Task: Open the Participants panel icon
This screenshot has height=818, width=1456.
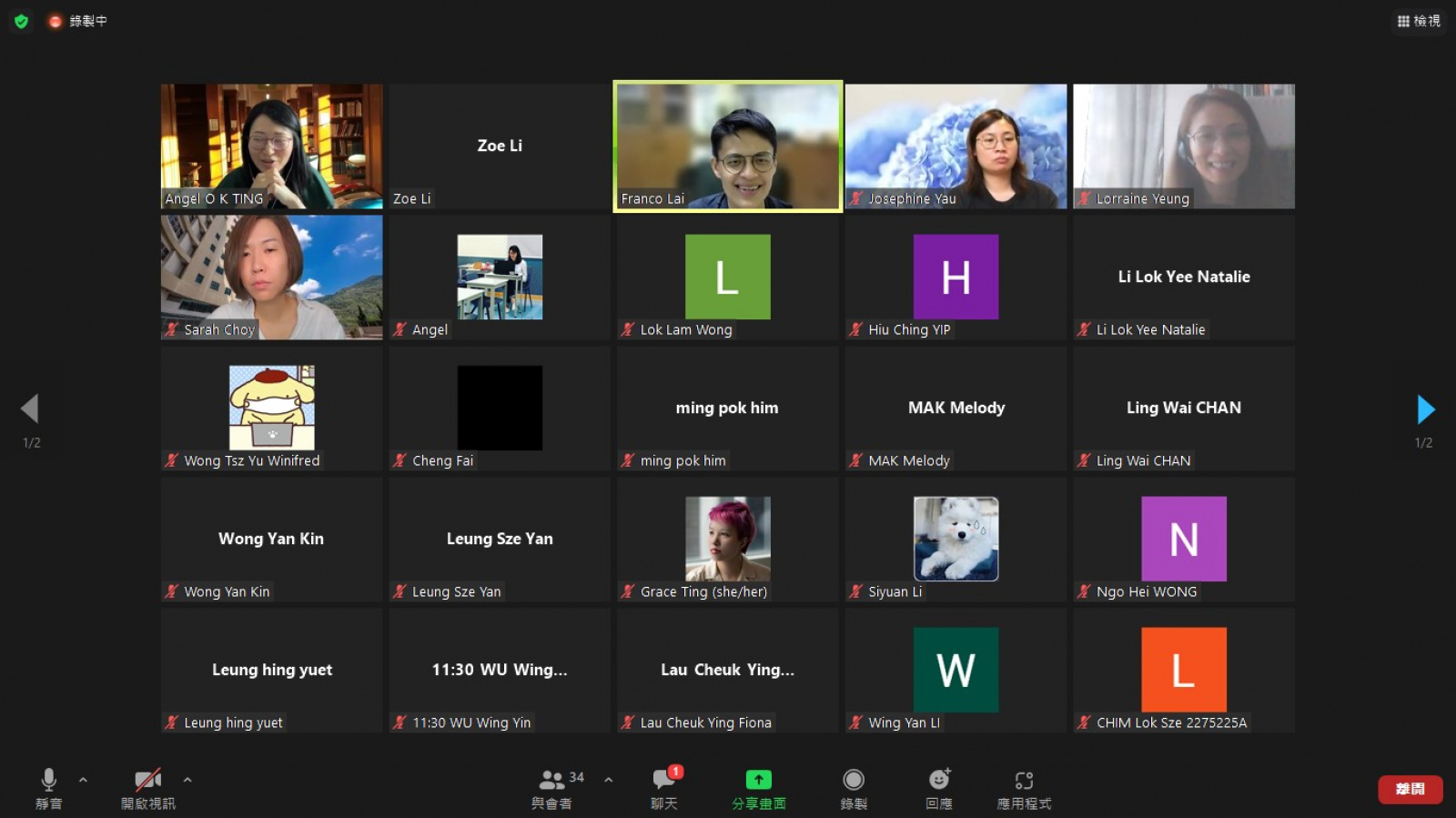Action: 551,780
